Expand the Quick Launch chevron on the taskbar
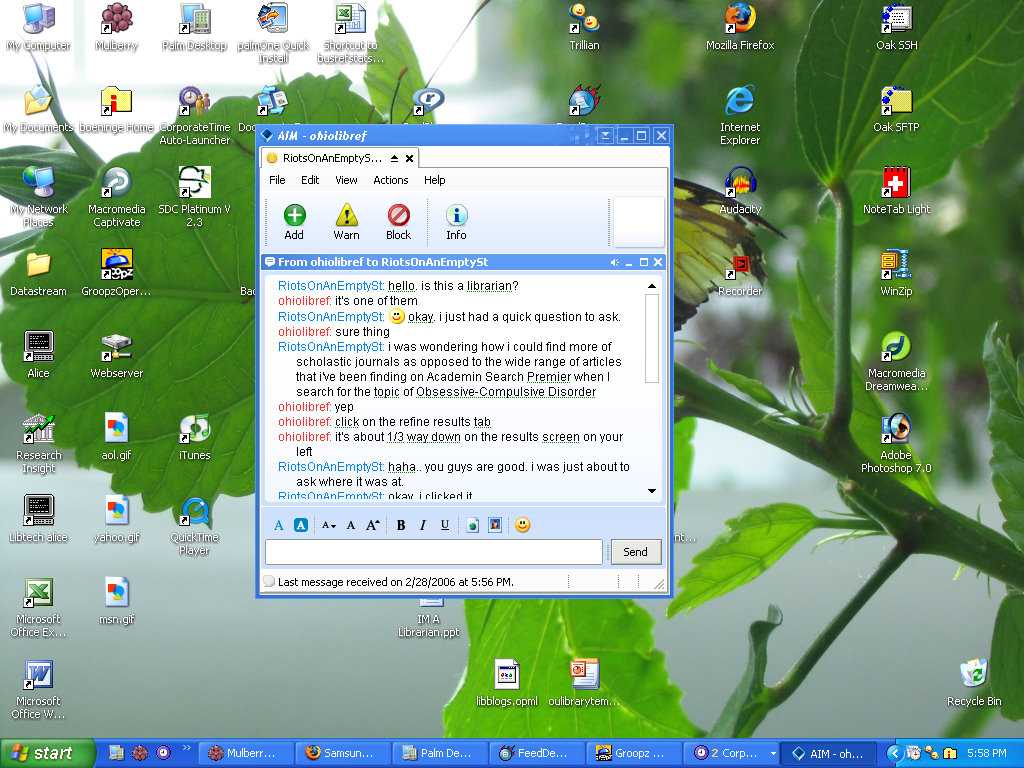Viewport: 1024px width, 768px height. (x=187, y=748)
